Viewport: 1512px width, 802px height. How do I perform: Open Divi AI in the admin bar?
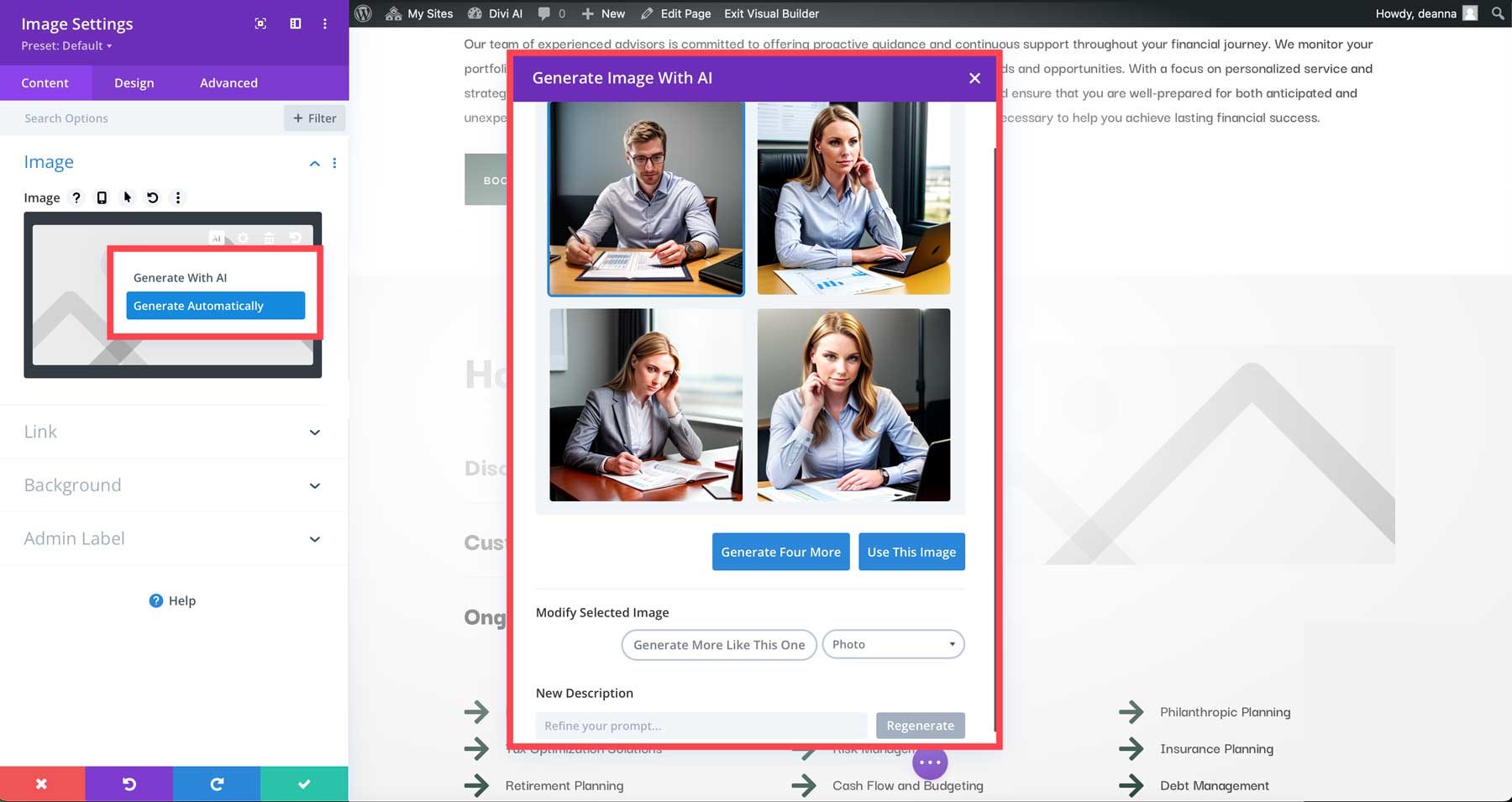(x=495, y=13)
